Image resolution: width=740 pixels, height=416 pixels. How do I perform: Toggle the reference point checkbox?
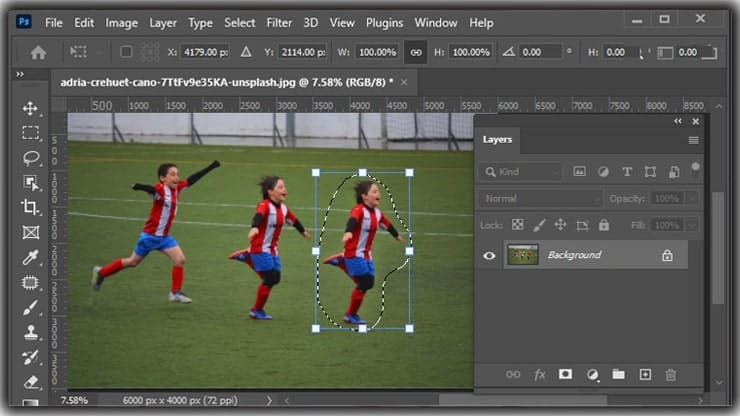coord(126,51)
